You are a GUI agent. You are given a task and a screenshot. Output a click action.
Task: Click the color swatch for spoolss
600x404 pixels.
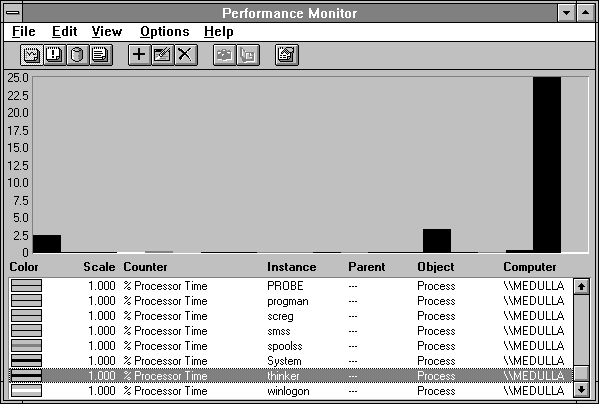26,346
